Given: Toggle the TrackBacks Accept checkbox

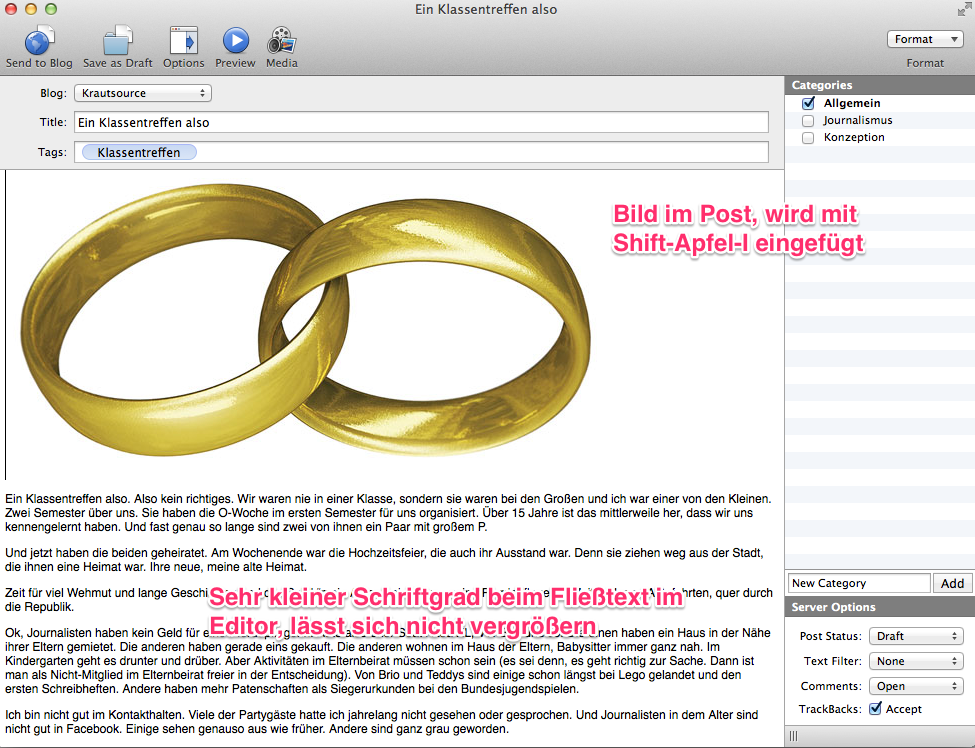Looking at the screenshot, I should [875, 708].
